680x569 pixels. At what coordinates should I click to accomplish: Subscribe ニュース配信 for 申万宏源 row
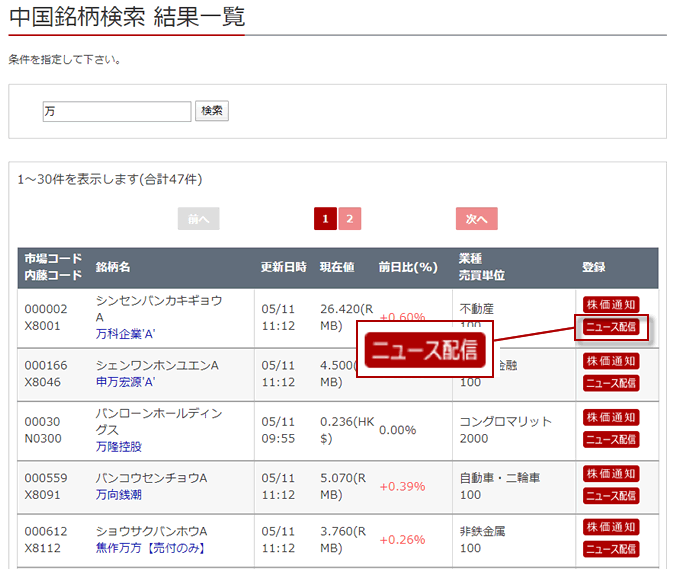click(611, 383)
